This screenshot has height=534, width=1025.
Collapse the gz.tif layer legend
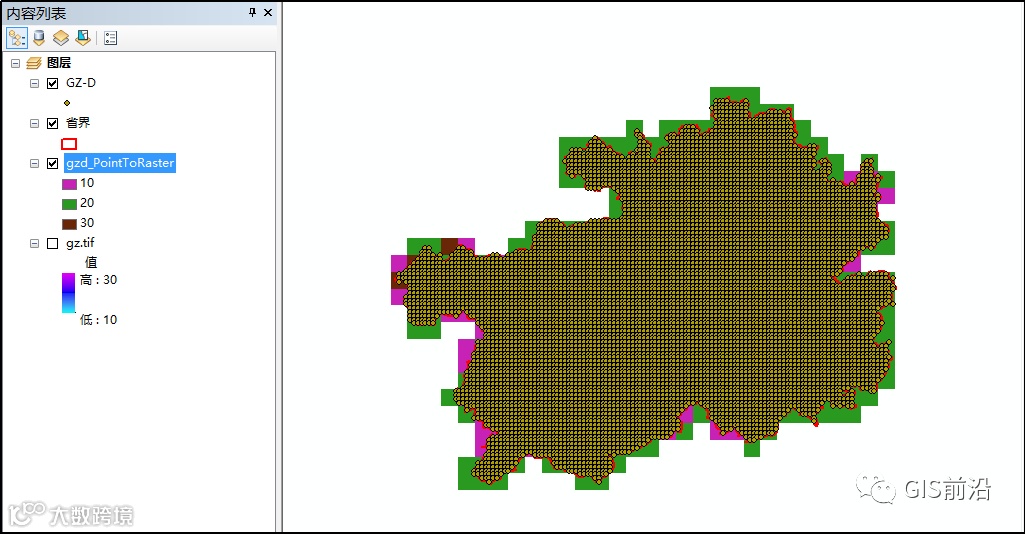35,244
